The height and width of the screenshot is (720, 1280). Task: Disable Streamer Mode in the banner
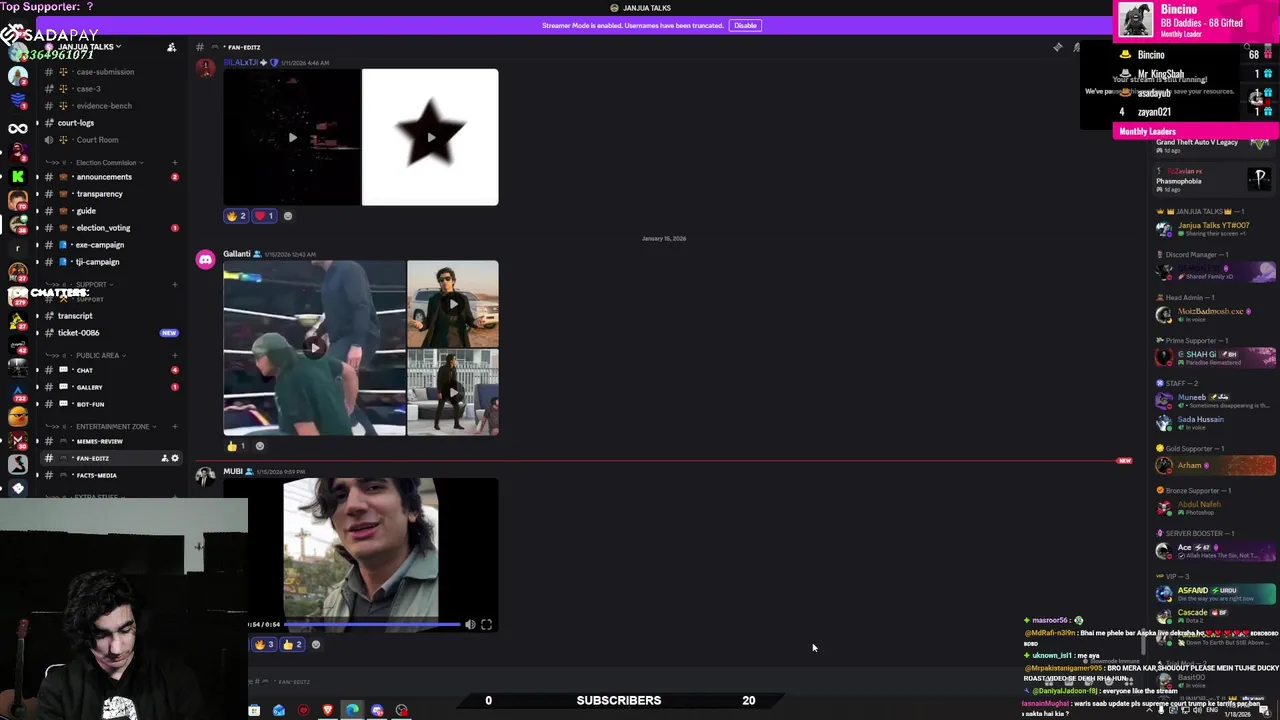745,25
